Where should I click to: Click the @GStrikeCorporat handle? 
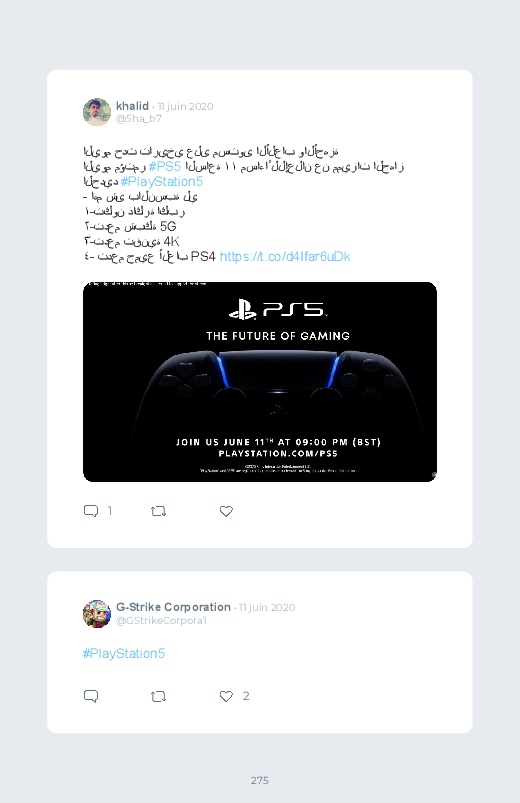161,621
